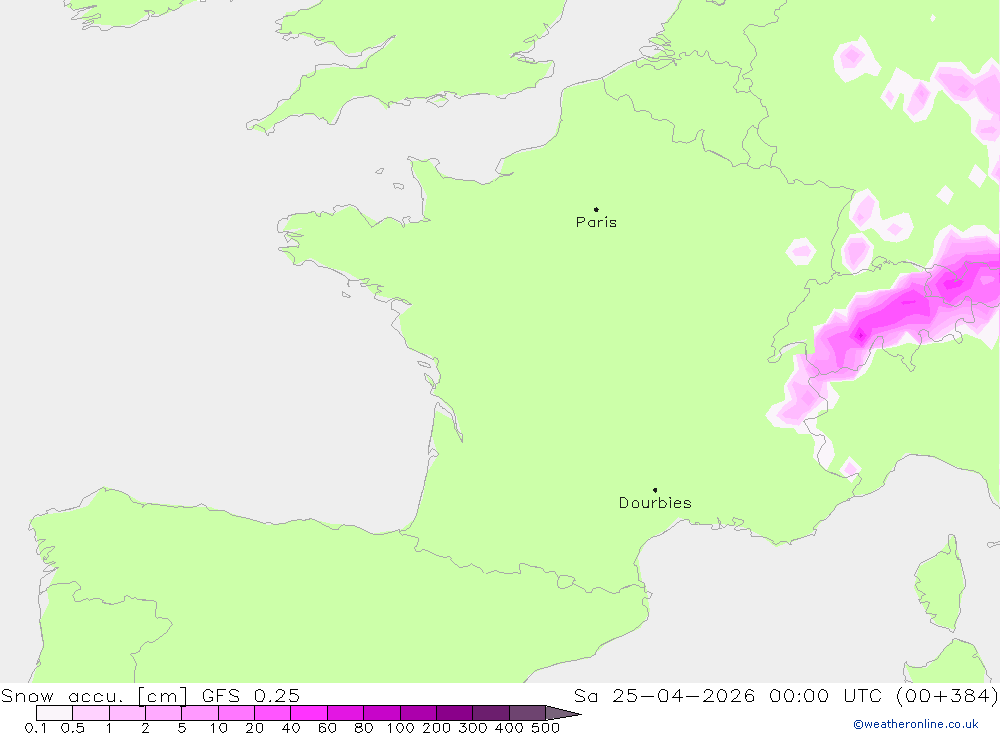Click the legend swatch between 10 and 20
The image size is (1000, 733).
point(236,713)
